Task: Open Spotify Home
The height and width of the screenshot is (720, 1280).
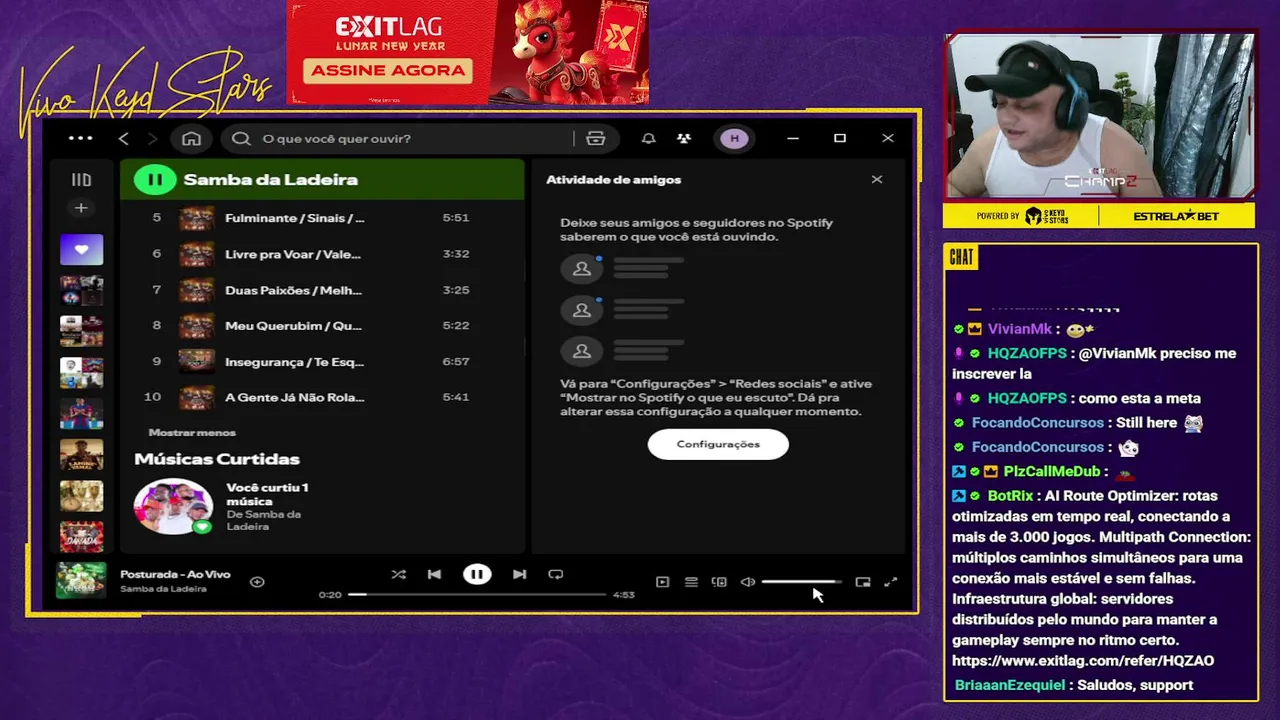Action: tap(191, 138)
